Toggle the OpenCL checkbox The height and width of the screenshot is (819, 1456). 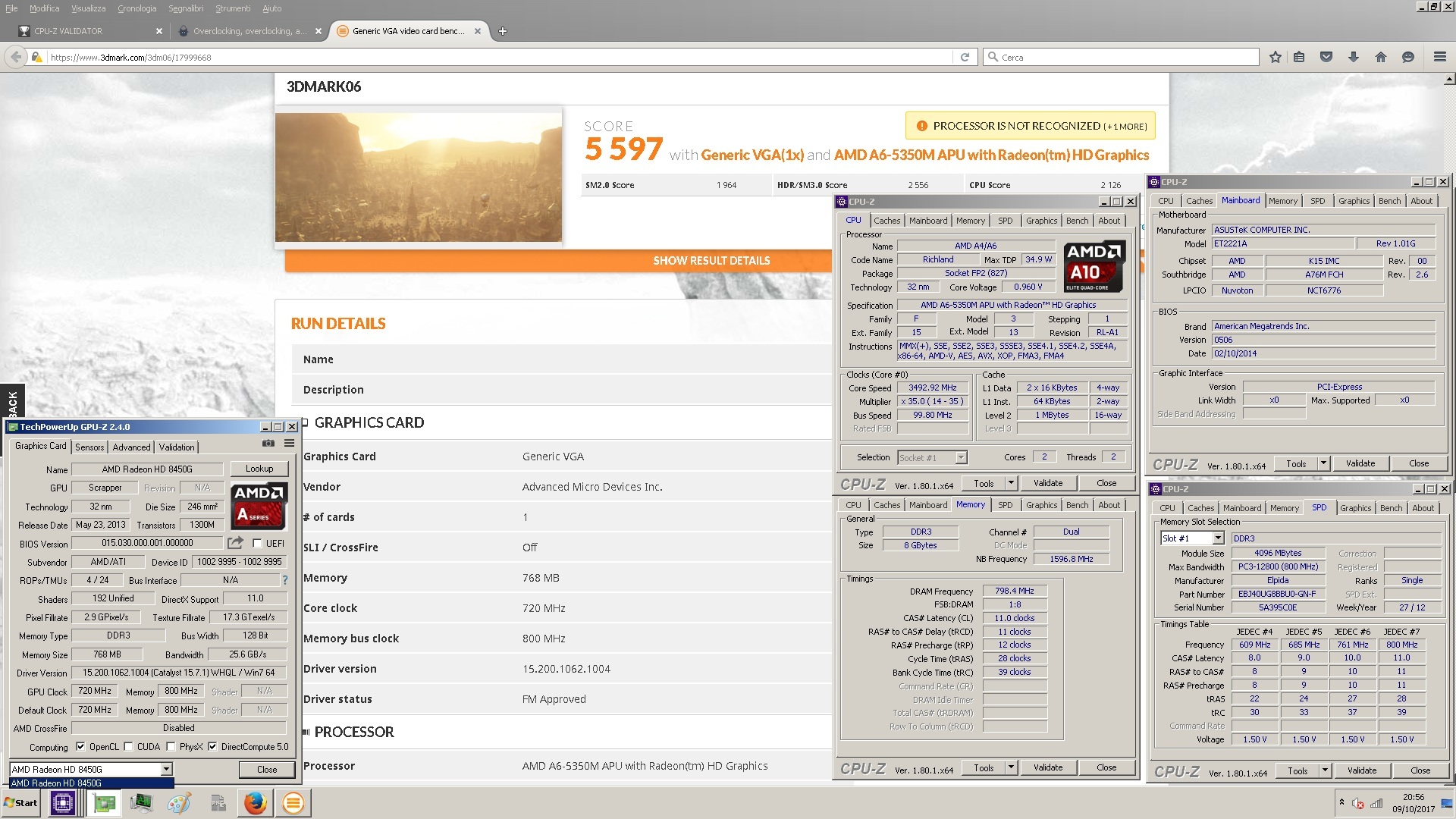click(x=80, y=747)
